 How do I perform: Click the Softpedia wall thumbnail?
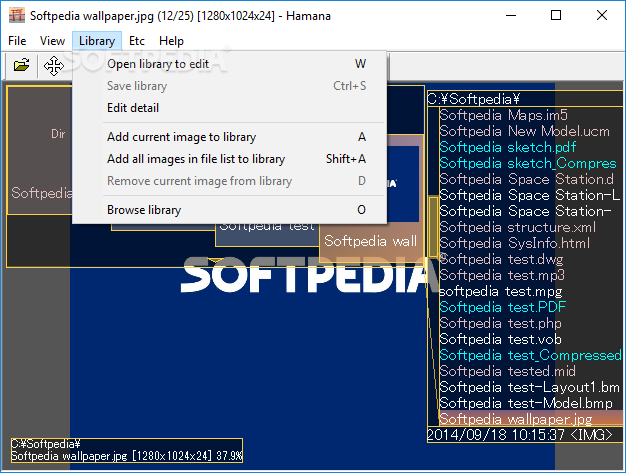[370, 241]
